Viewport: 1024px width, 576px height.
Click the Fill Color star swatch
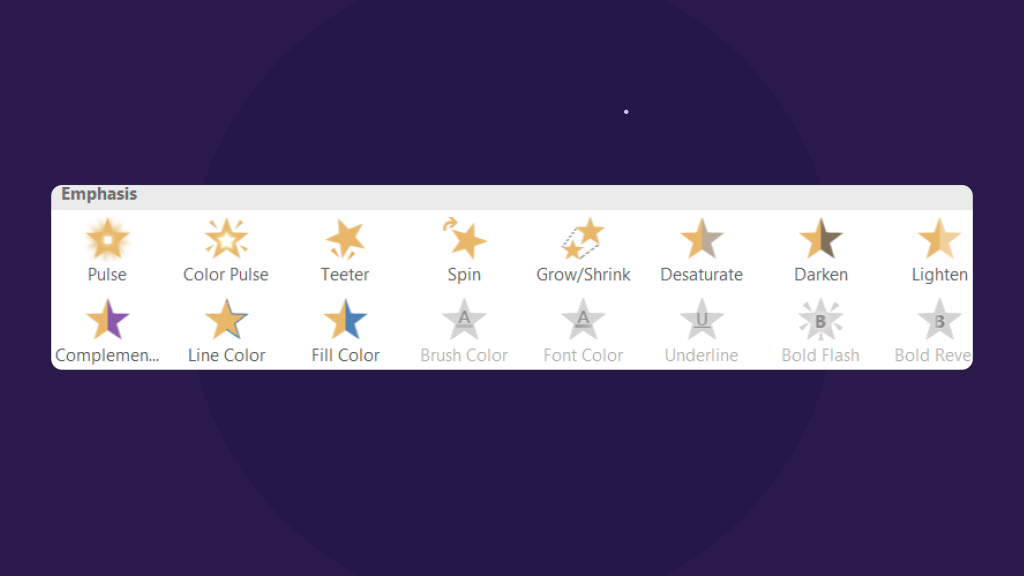(345, 319)
